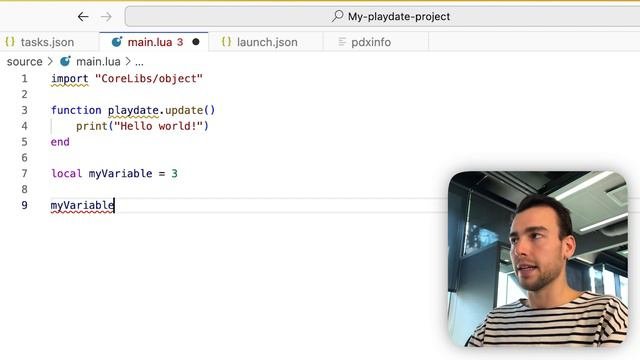Image resolution: width=640 pixels, height=360 pixels.
Task: Select the main.lua tab
Action: point(154,42)
